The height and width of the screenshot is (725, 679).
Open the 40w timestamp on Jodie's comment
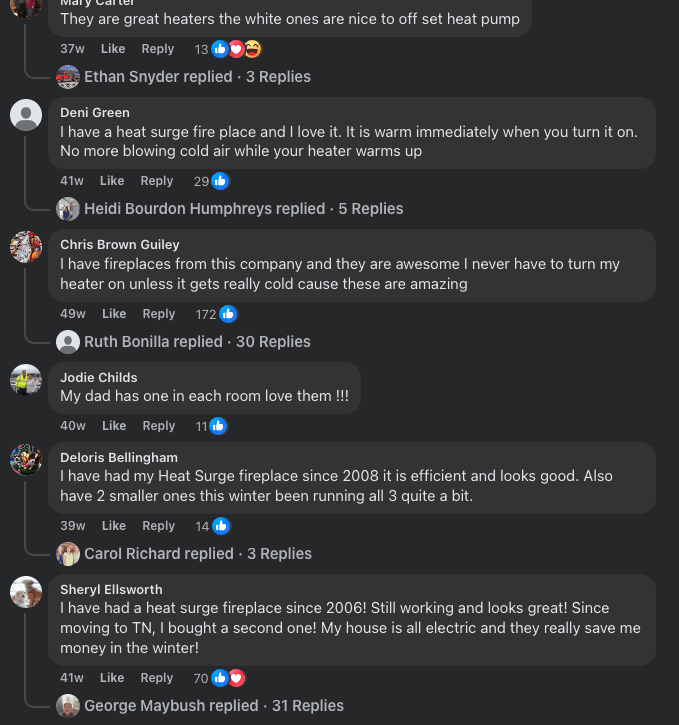[72, 426]
